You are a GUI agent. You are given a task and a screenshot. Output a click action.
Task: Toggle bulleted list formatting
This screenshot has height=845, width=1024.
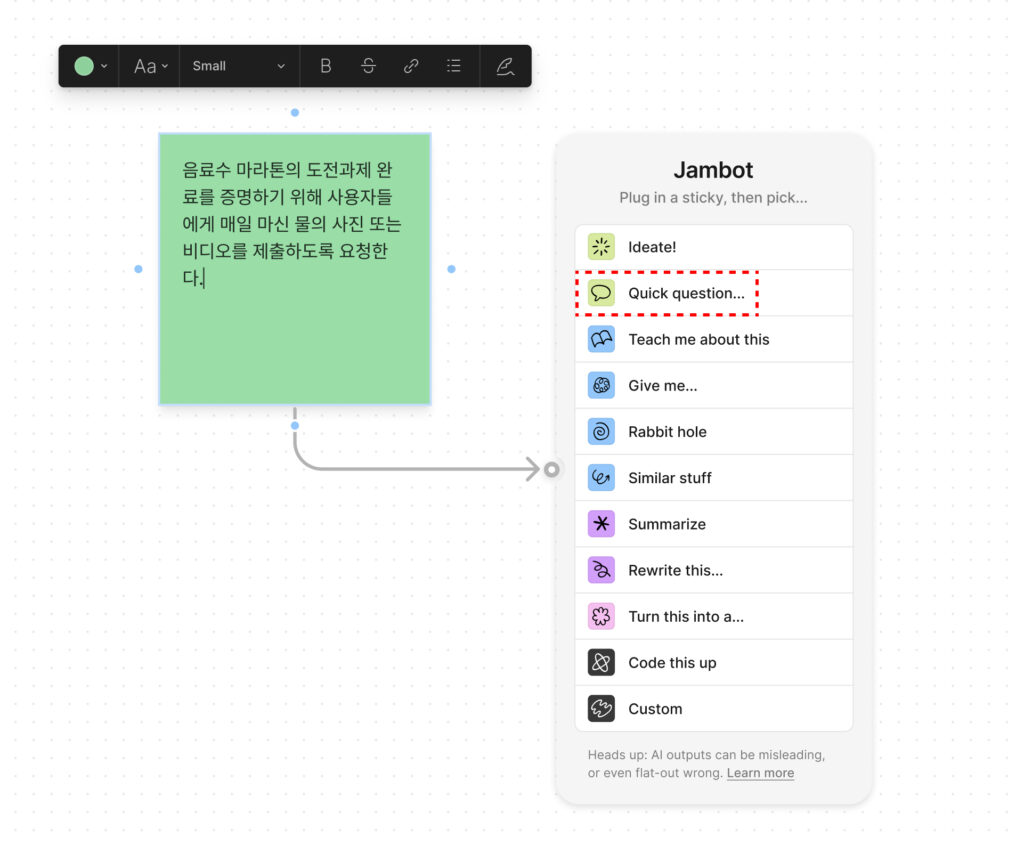tap(454, 66)
